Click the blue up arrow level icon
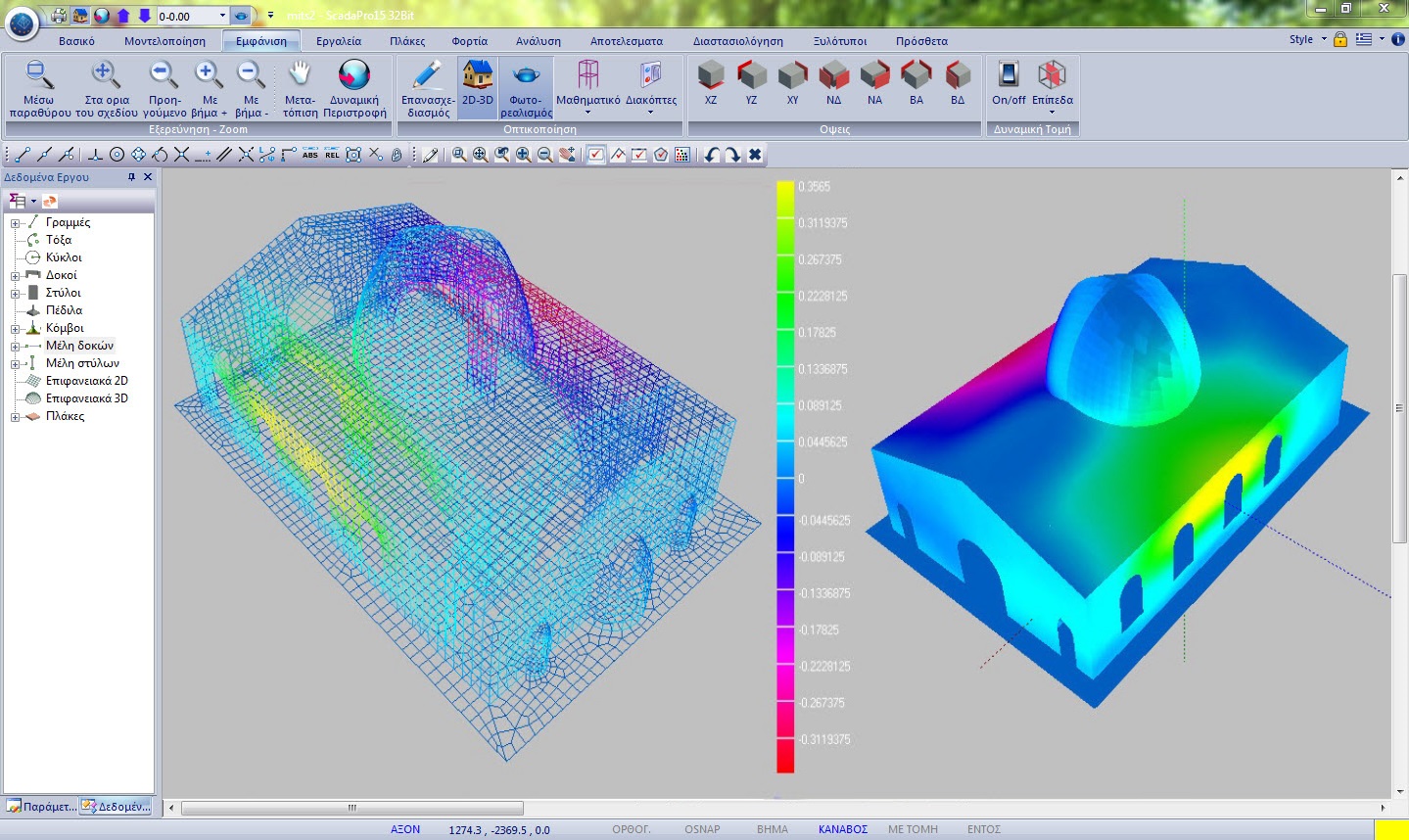1409x840 pixels. pyautogui.click(x=123, y=16)
